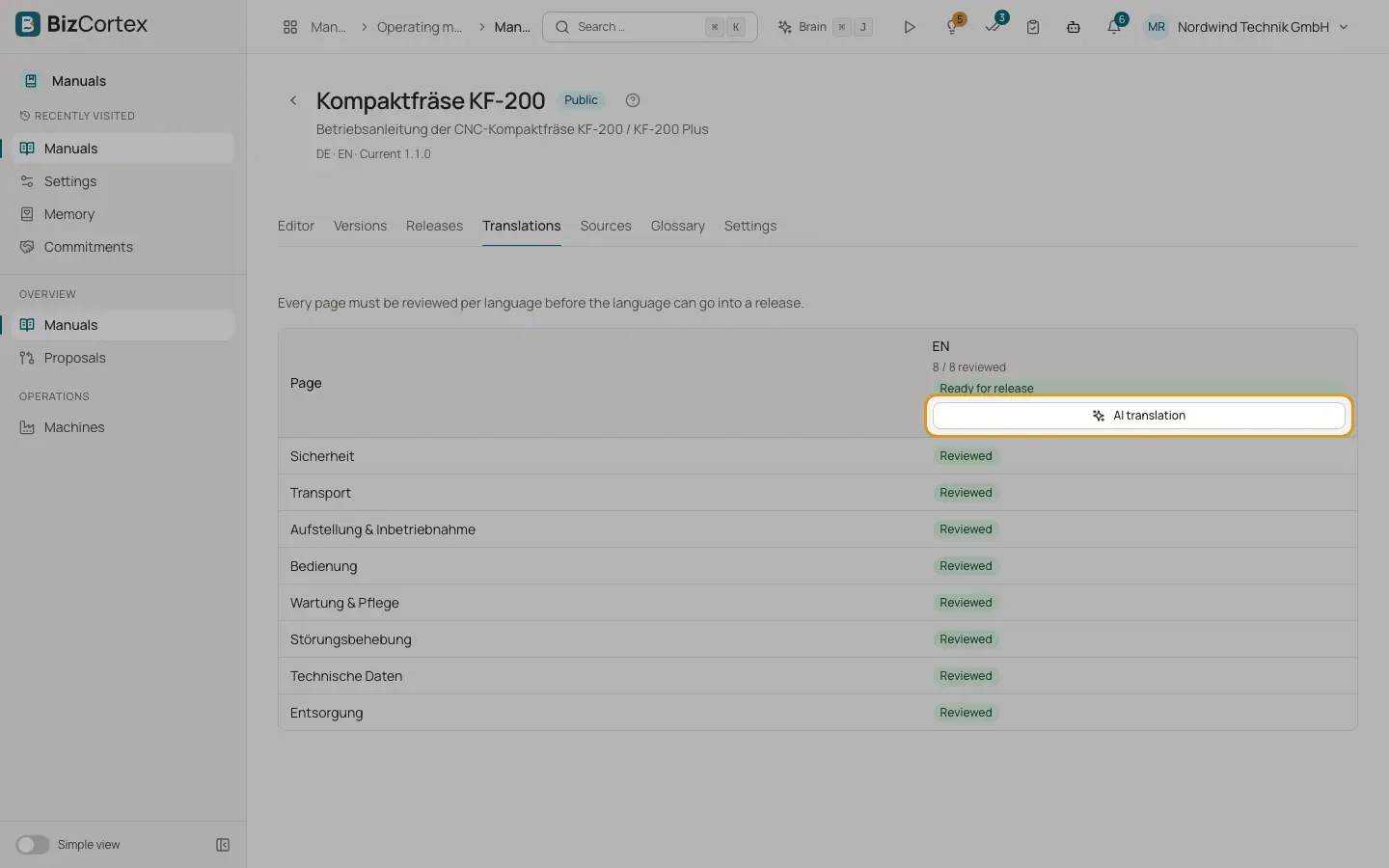Screen dimensions: 1389x868
Task: Click the Wartung & Pflege page row
Action: (817, 603)
